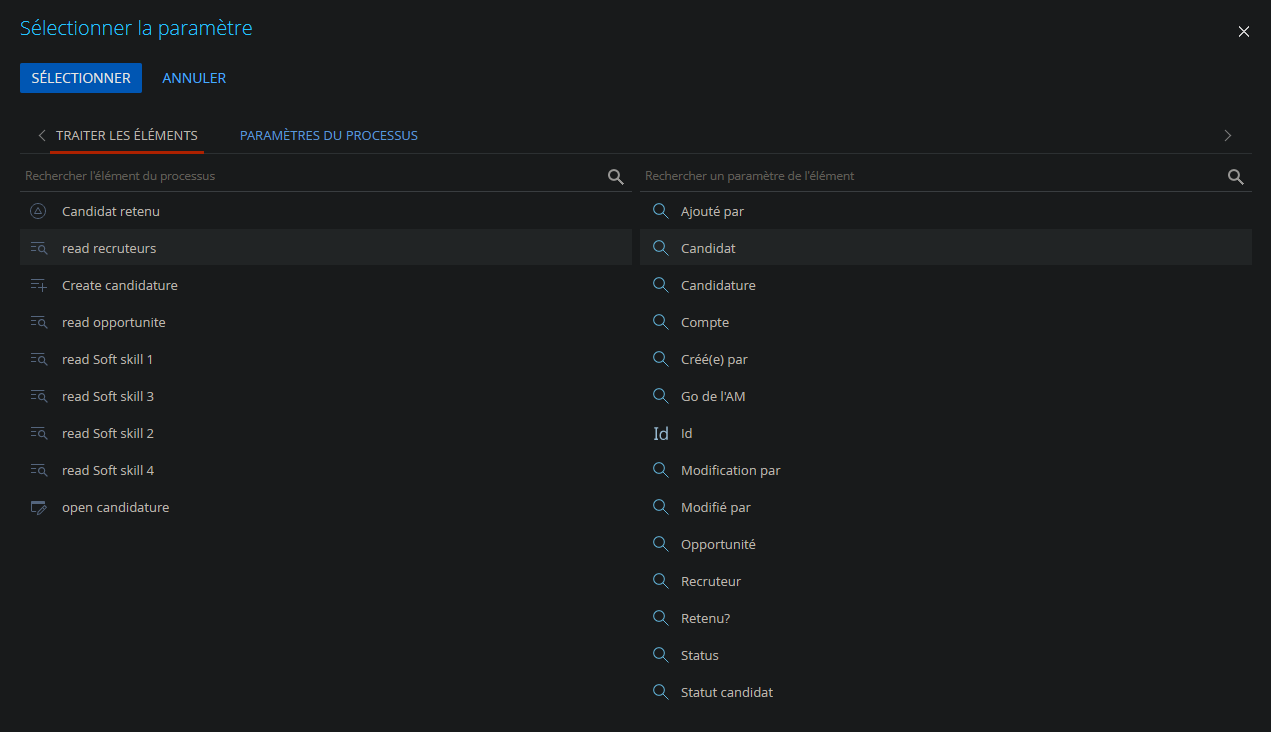This screenshot has height=732, width=1271.
Task: Close the parameter selection dialog
Action: 1243,31
